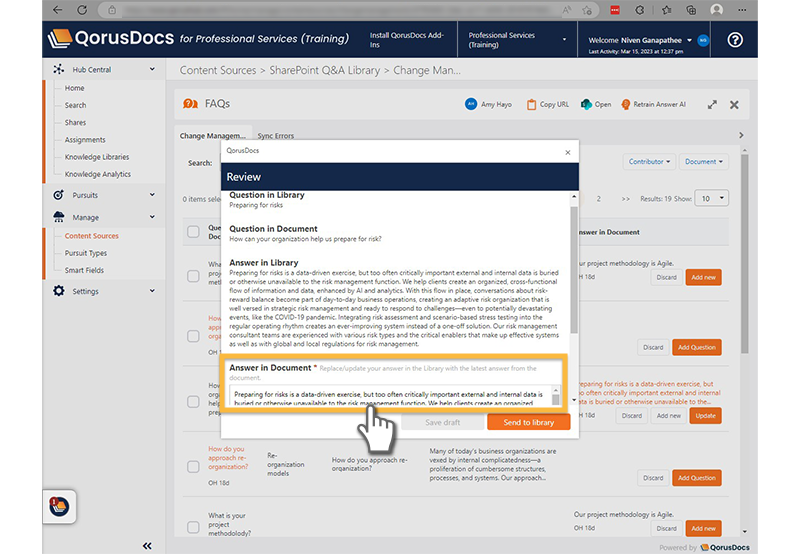The width and height of the screenshot is (800, 554).
Task: Select all rows with header checkbox
Action: pyautogui.click(x=193, y=232)
